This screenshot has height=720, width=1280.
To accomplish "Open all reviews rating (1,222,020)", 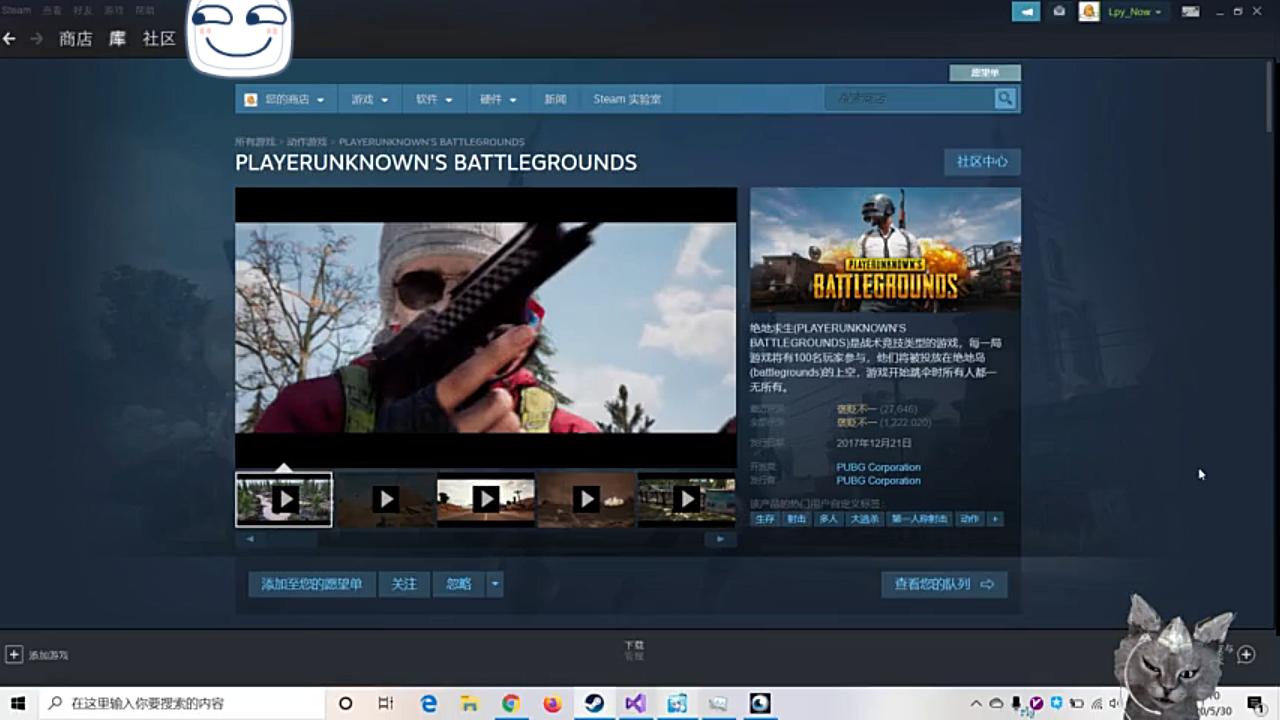I will [x=884, y=423].
